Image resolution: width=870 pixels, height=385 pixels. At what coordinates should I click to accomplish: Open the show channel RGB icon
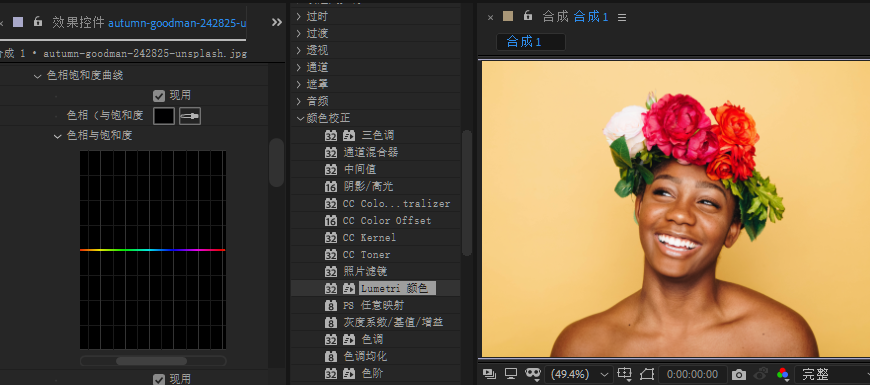[783, 374]
